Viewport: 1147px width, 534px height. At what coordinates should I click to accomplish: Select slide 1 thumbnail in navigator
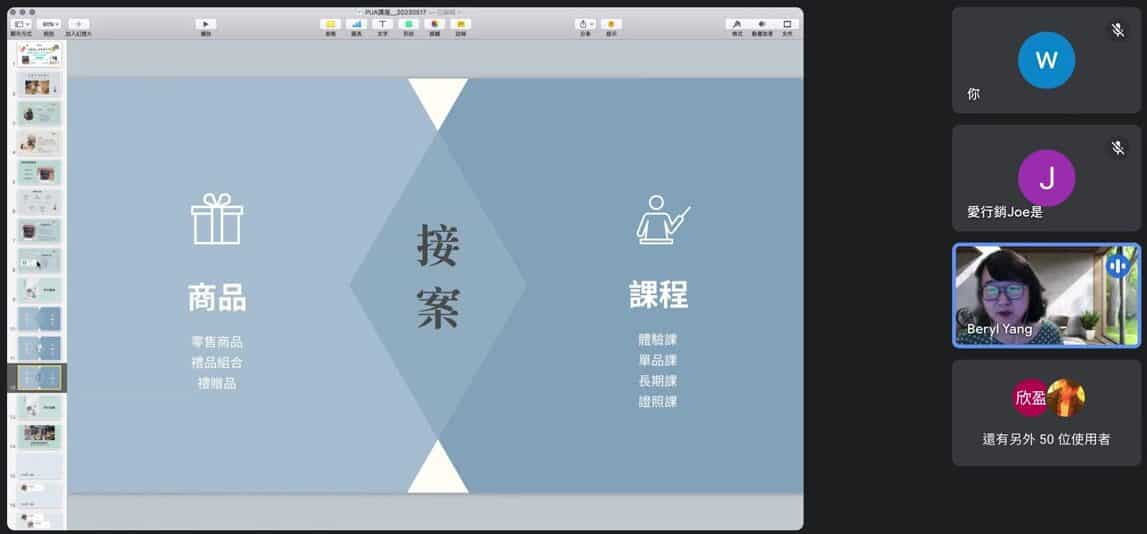coord(40,54)
